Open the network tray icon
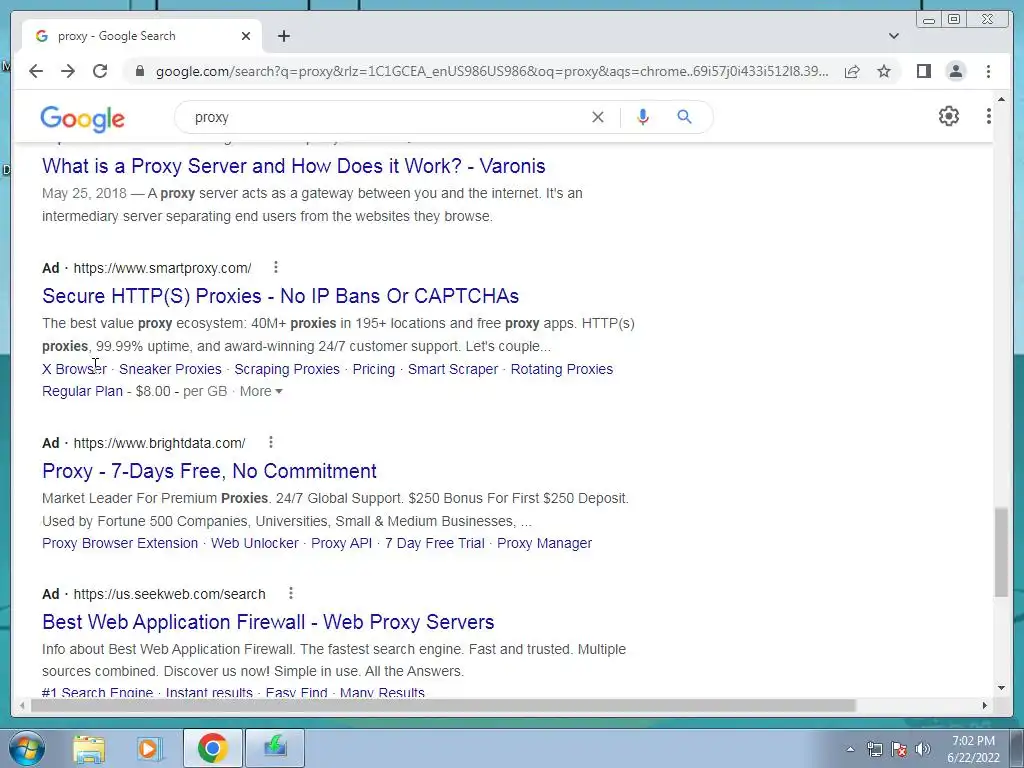Image resolution: width=1024 pixels, height=768 pixels. tap(874, 749)
